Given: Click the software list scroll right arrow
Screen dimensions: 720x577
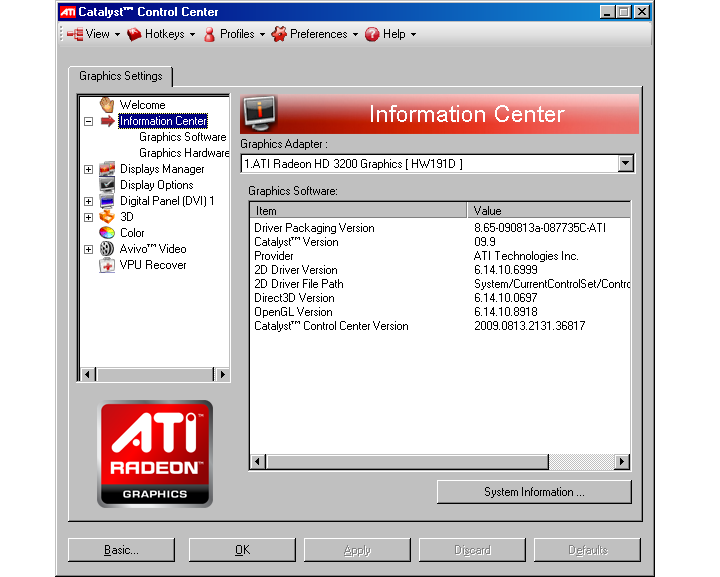Looking at the screenshot, I should pos(622,461).
